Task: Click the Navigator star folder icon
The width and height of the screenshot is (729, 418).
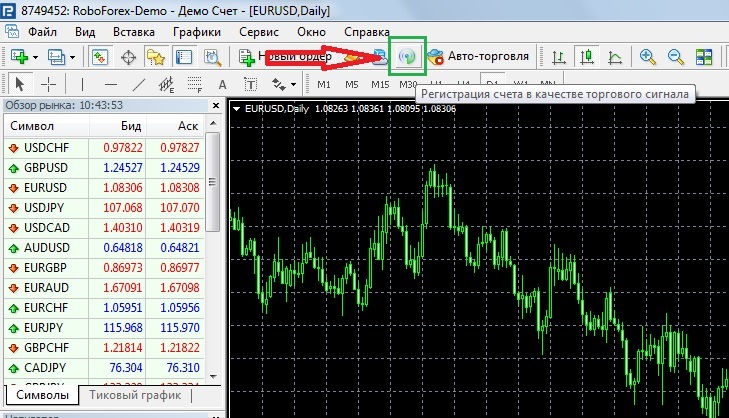Action: click(155, 57)
